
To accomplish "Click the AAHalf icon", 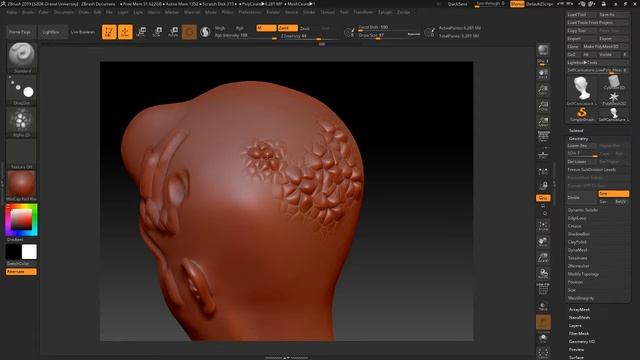I will (543, 122).
